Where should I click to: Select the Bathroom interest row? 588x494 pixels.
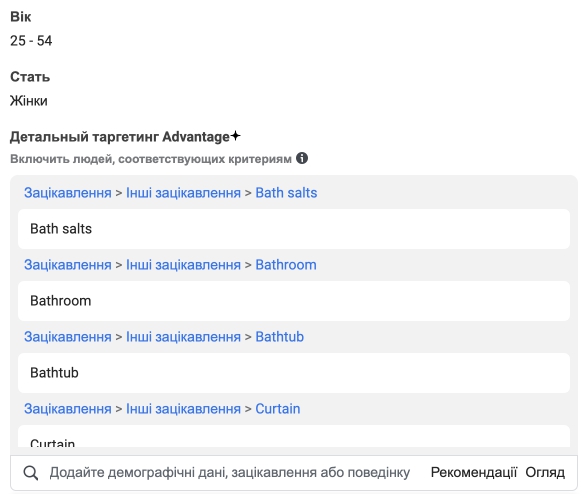(294, 301)
